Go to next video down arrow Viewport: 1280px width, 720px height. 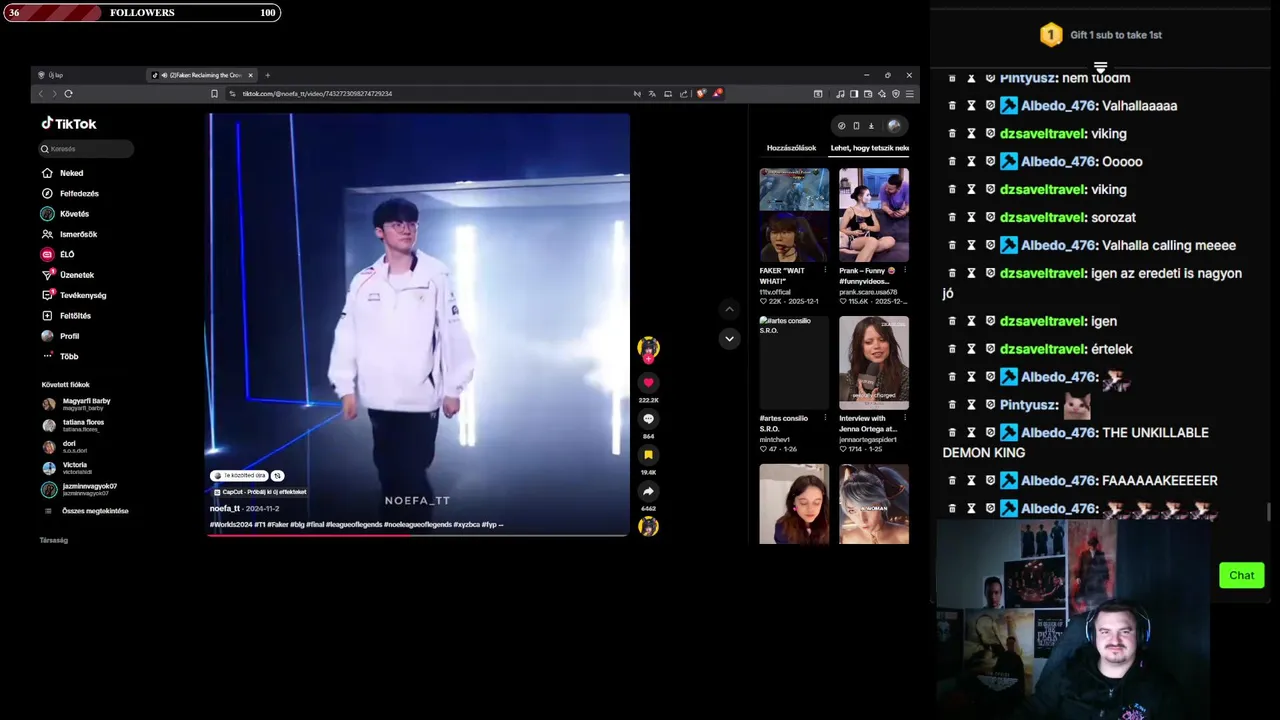tap(729, 338)
